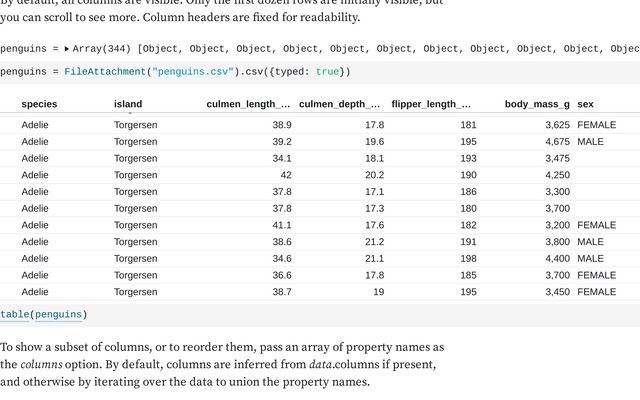
Task: Click the culmen_length column header
Action: (x=248, y=104)
